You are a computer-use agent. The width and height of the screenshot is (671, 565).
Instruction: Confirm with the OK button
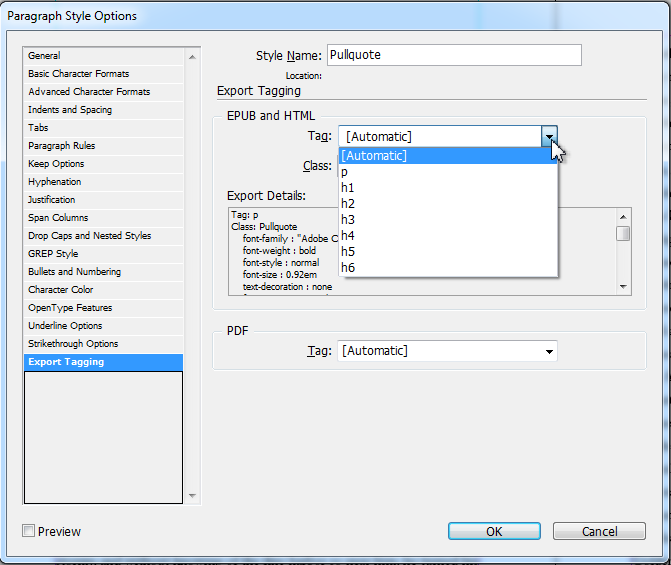point(494,531)
